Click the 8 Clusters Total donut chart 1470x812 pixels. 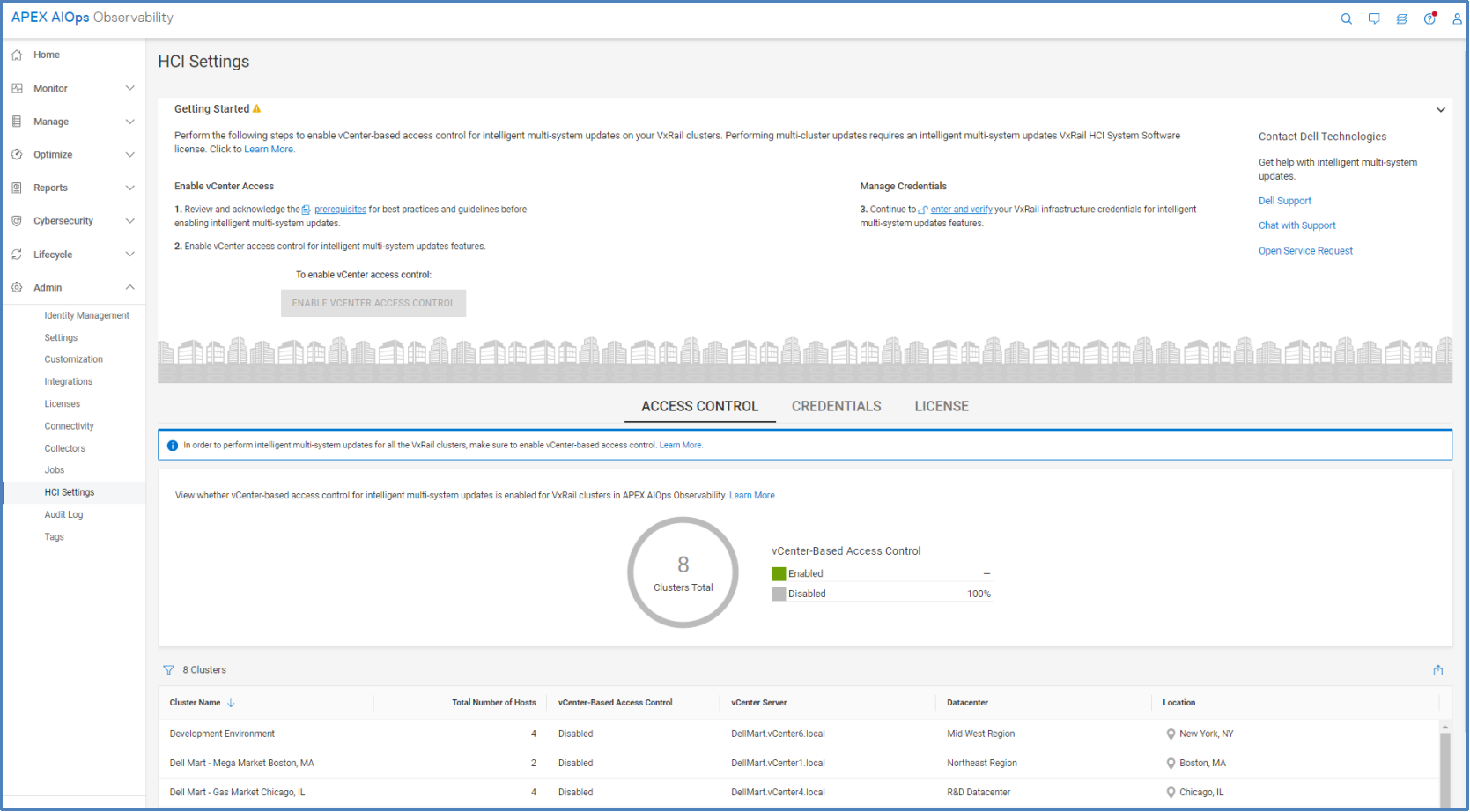(x=683, y=572)
